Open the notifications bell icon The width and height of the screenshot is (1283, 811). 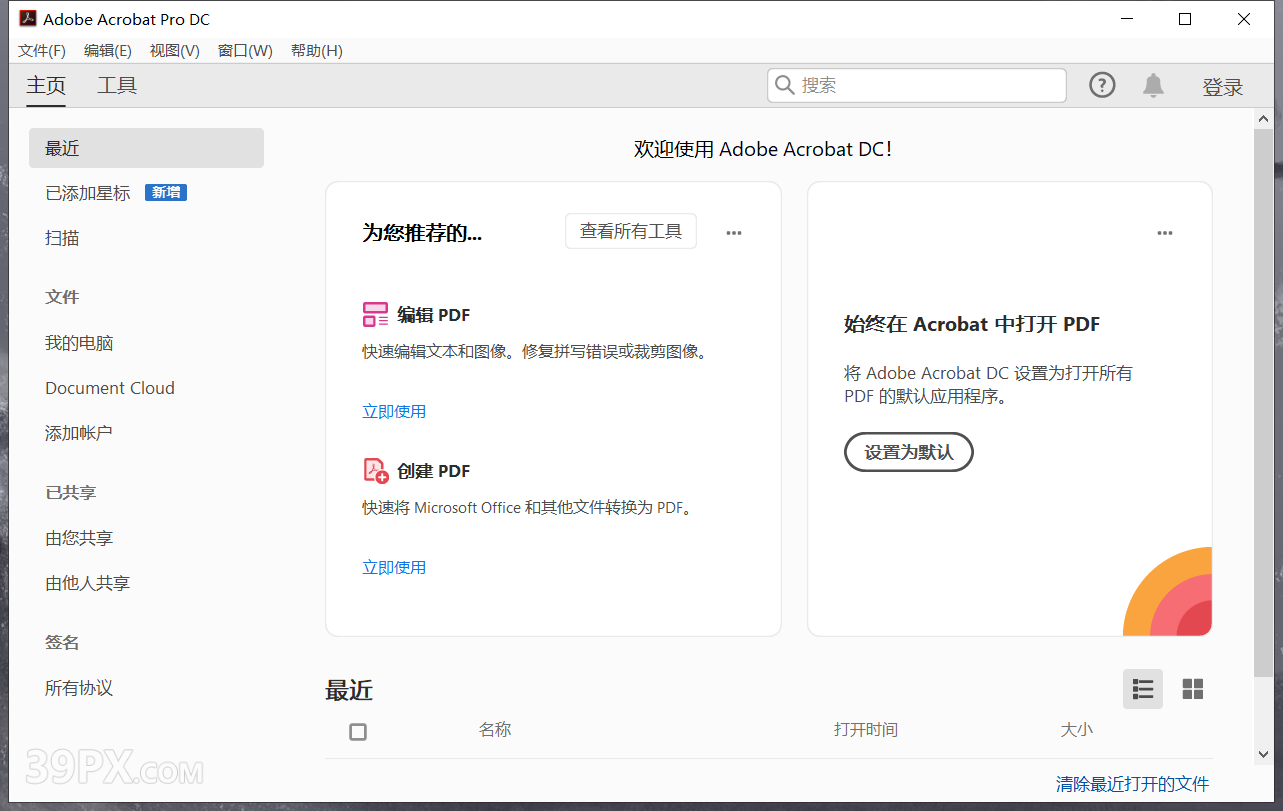click(1153, 86)
